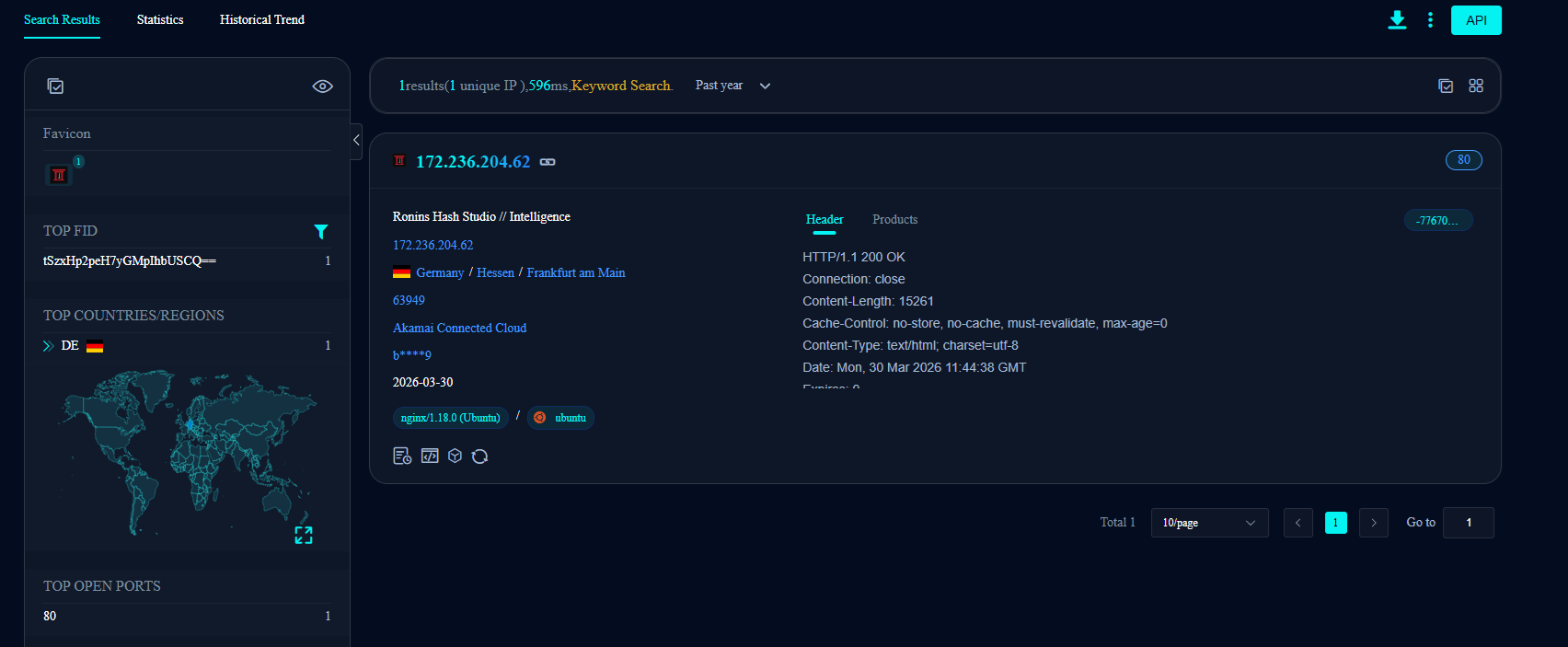Click the masked b****9 link
Screen dimensions: 1568x647
411,355
